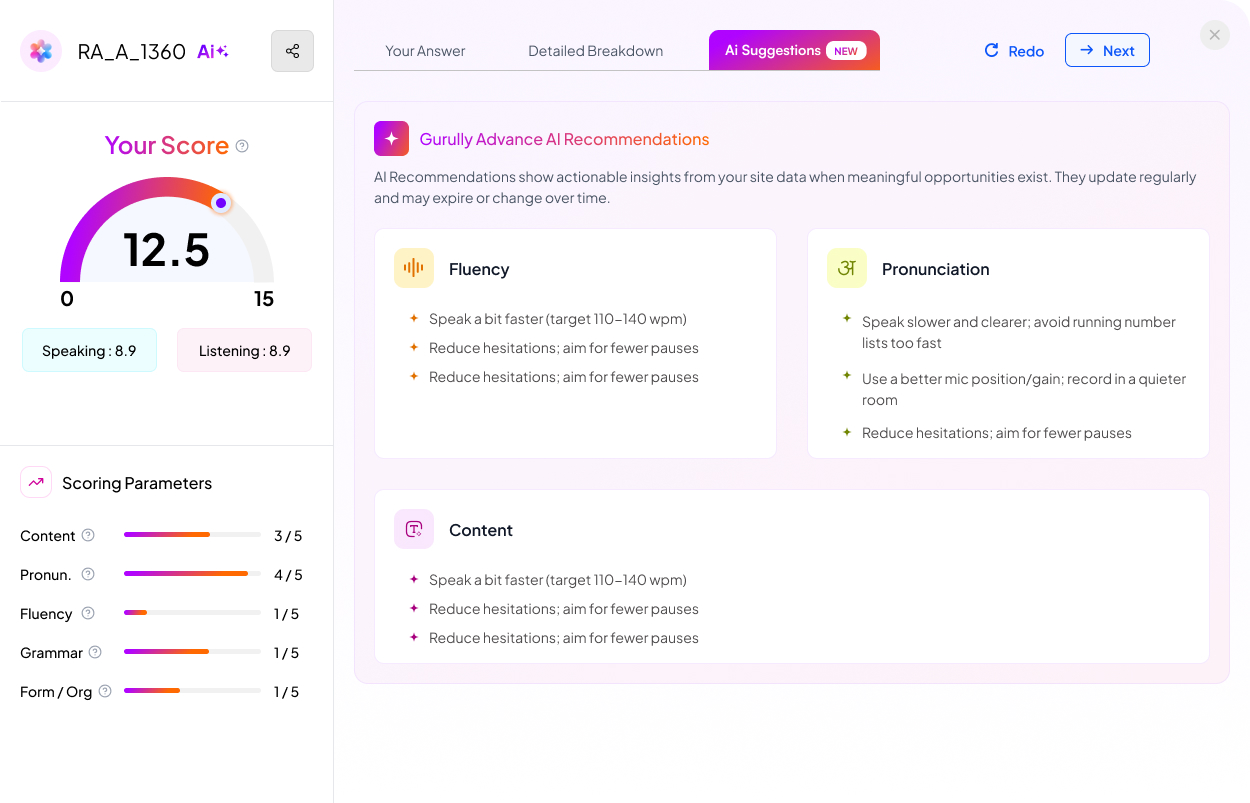This screenshot has height=803, width=1250.
Task: Click the Grammar parameter info icon
Action: 95,652
